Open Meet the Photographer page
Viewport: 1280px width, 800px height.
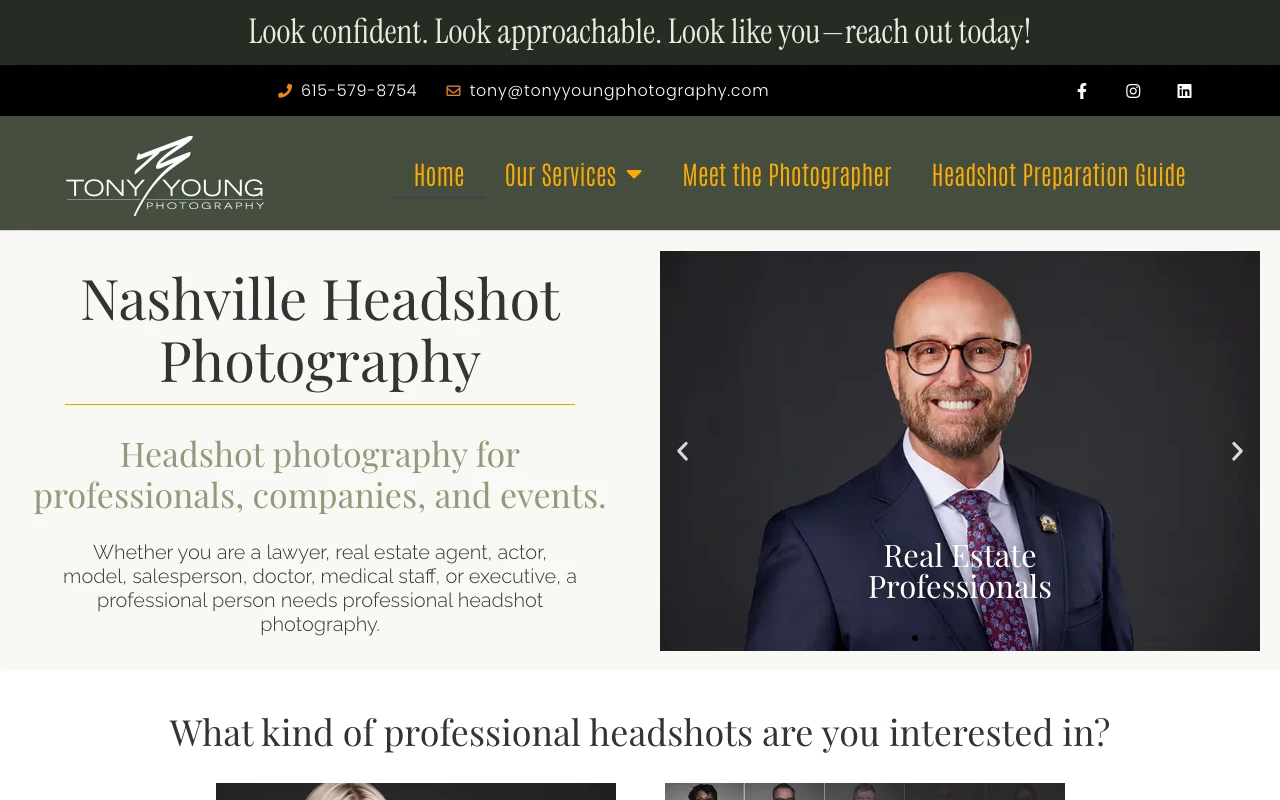(x=787, y=174)
